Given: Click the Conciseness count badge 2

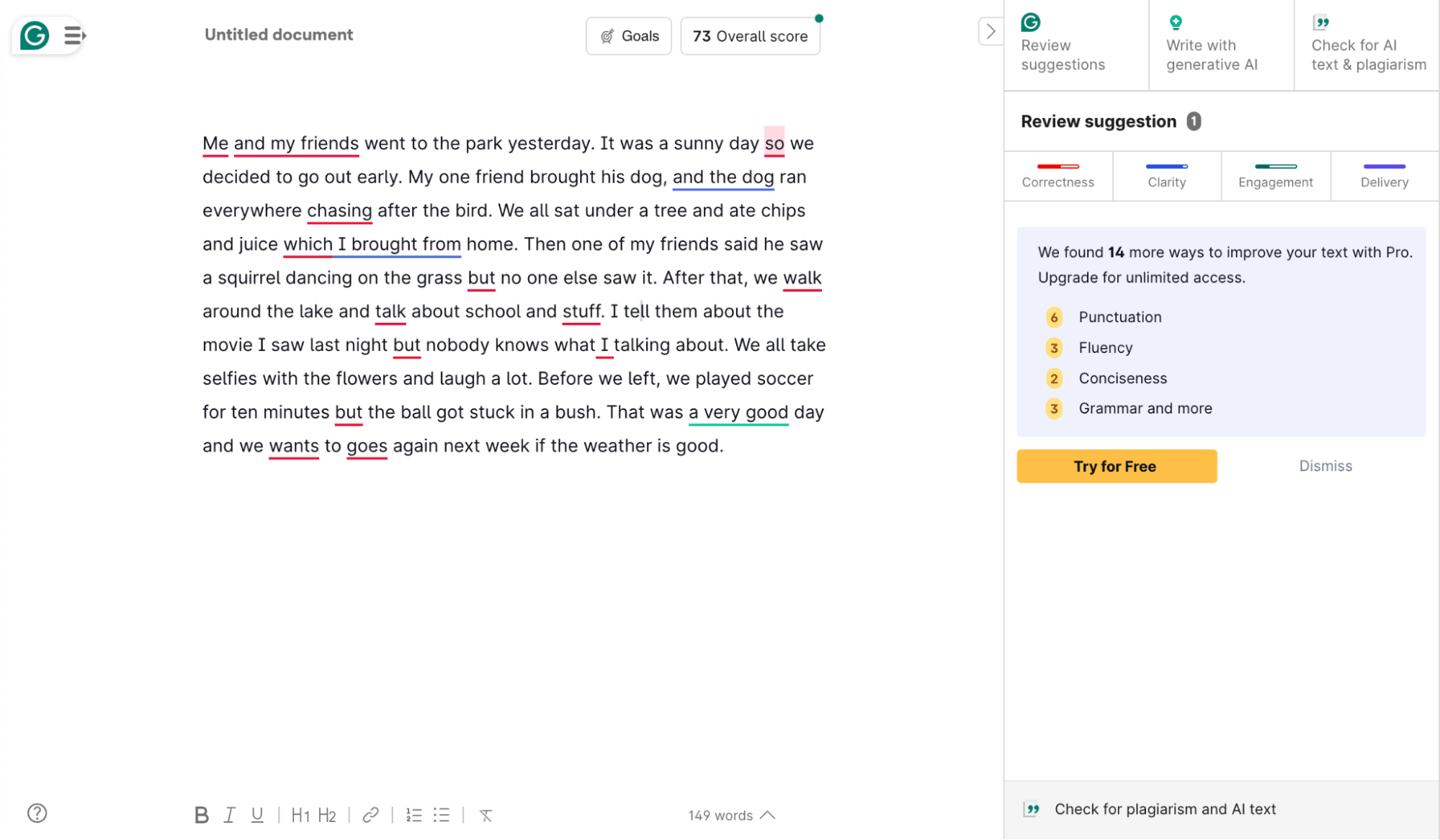Looking at the screenshot, I should coord(1054,378).
